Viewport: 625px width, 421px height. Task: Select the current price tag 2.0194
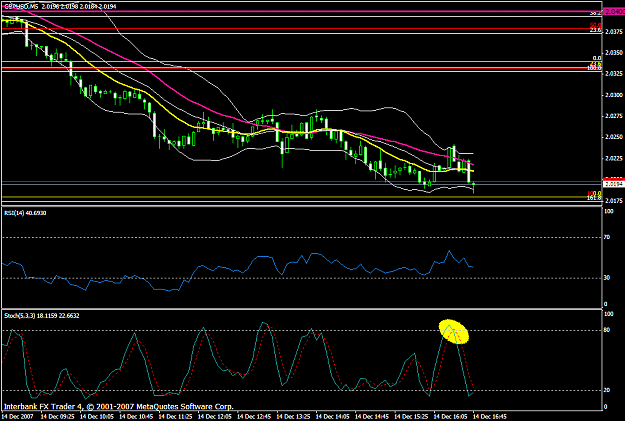pos(614,184)
